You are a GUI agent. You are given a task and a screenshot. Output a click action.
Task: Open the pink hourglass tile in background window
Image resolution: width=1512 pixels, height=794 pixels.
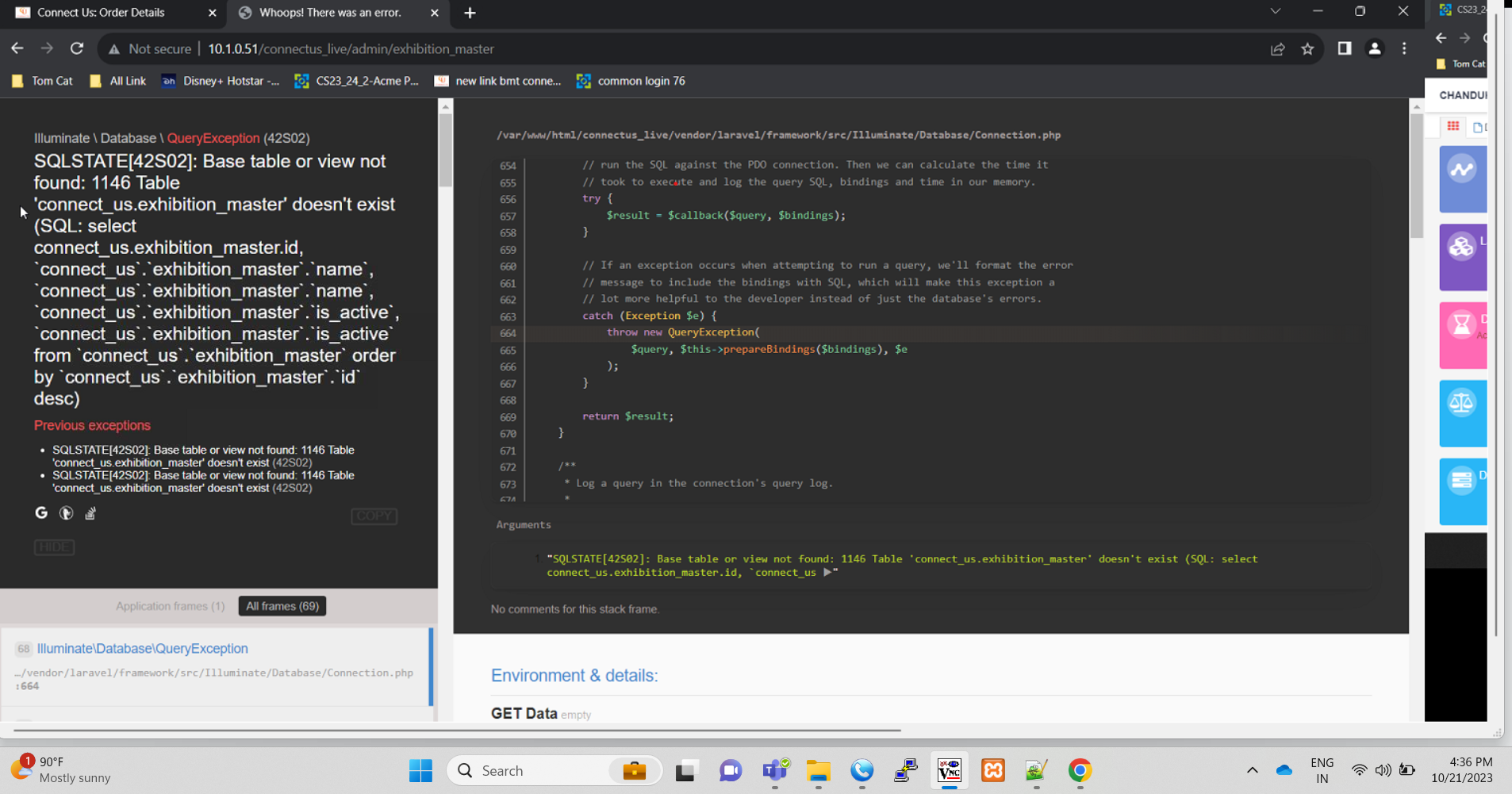click(x=1463, y=336)
